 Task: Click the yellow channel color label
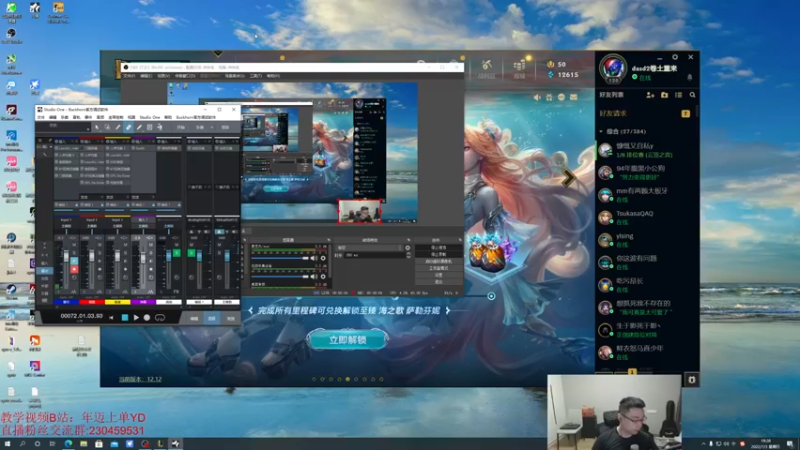(117, 302)
